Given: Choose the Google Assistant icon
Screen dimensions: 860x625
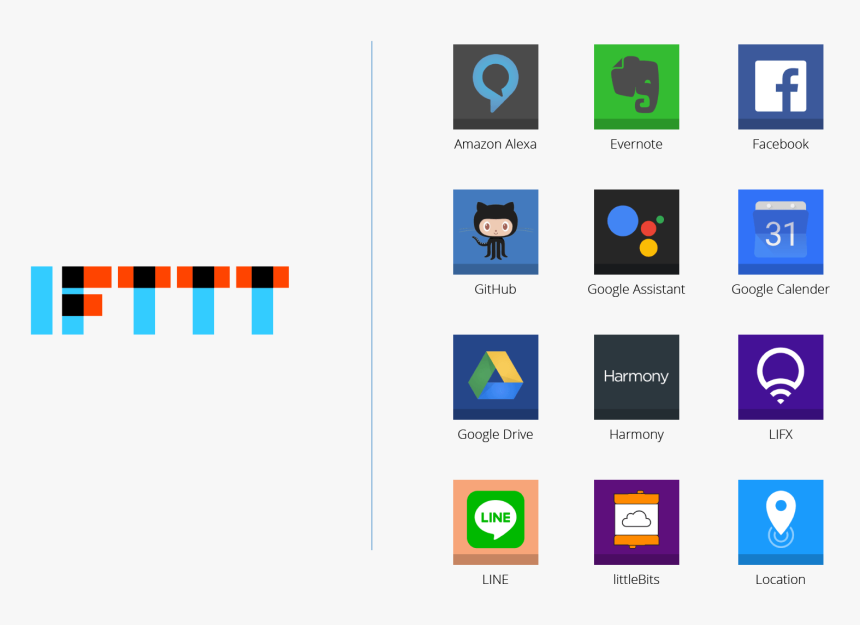Looking at the screenshot, I should 636,232.
